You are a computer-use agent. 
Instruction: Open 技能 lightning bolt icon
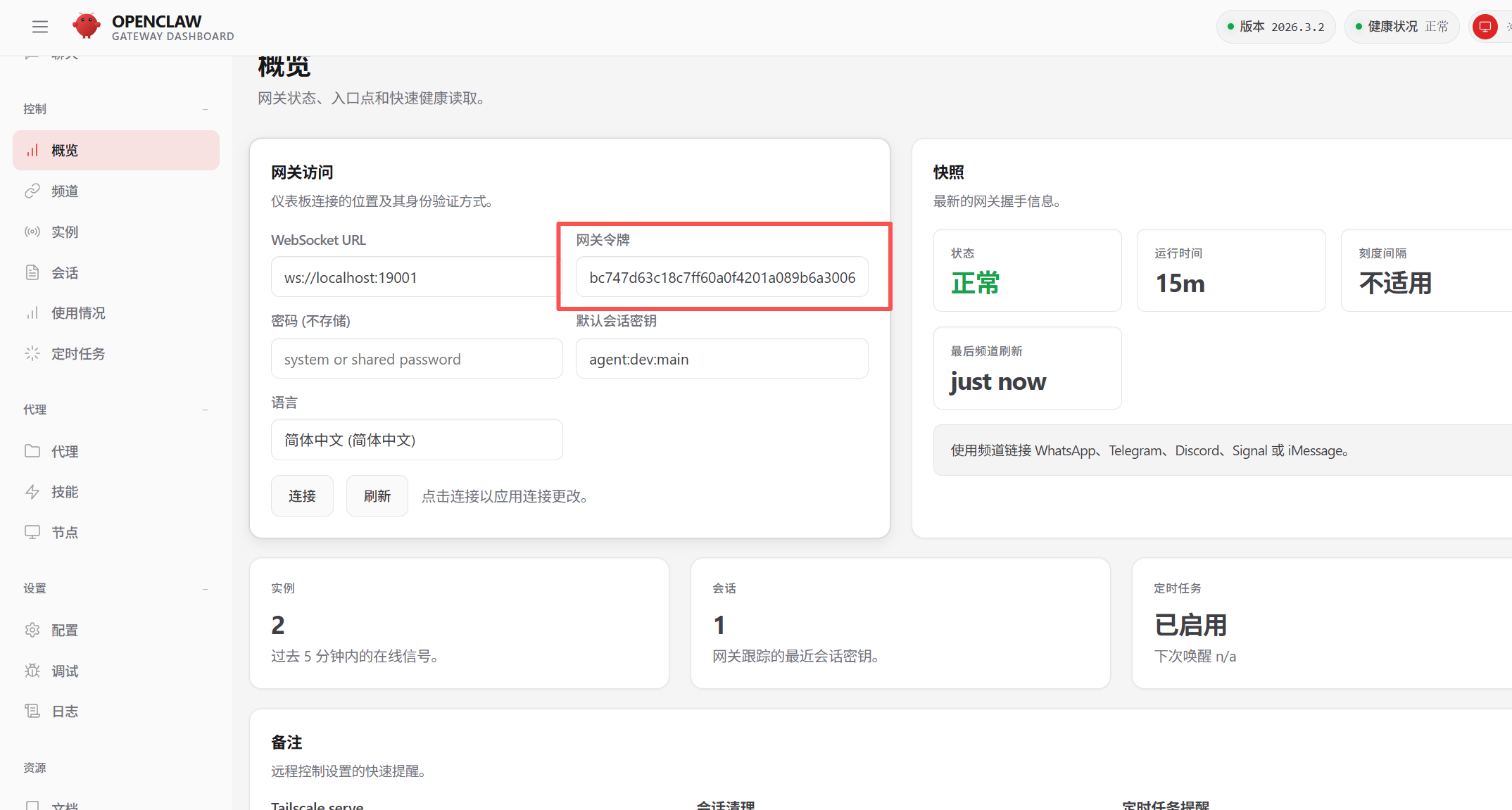coord(32,492)
